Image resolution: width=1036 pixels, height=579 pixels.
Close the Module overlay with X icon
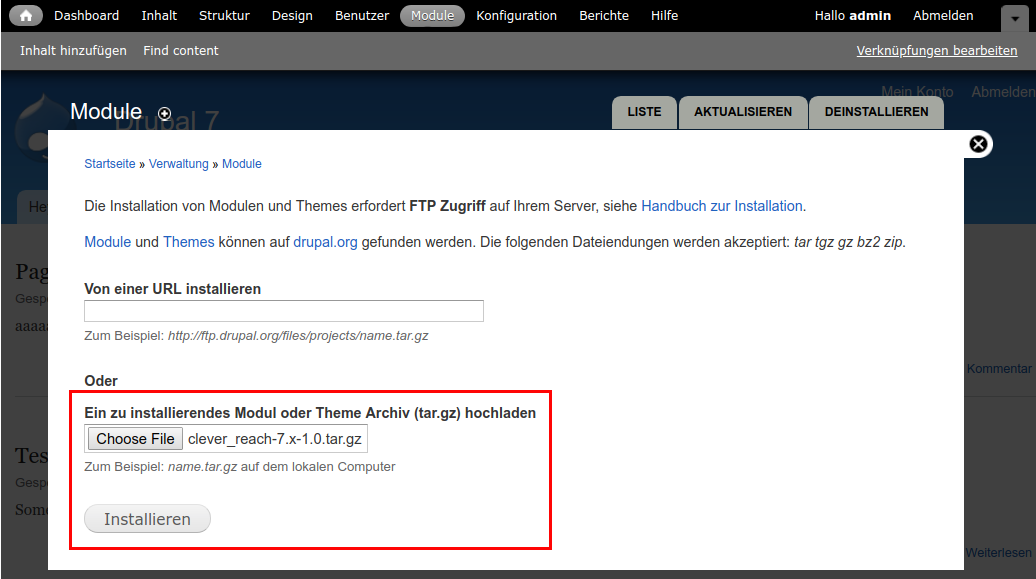click(978, 144)
